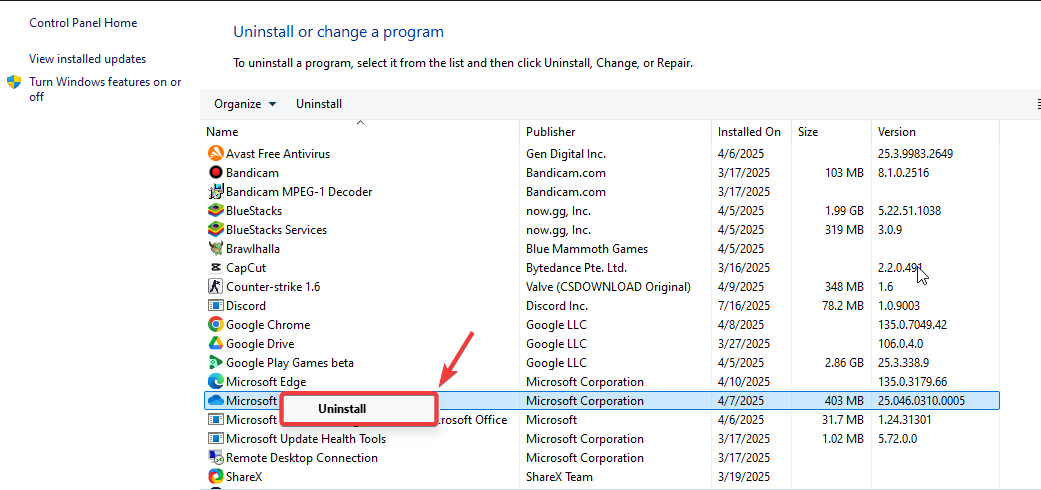Image resolution: width=1041 pixels, height=490 pixels.
Task: Click the Bandicam red record icon
Action: 215,173
